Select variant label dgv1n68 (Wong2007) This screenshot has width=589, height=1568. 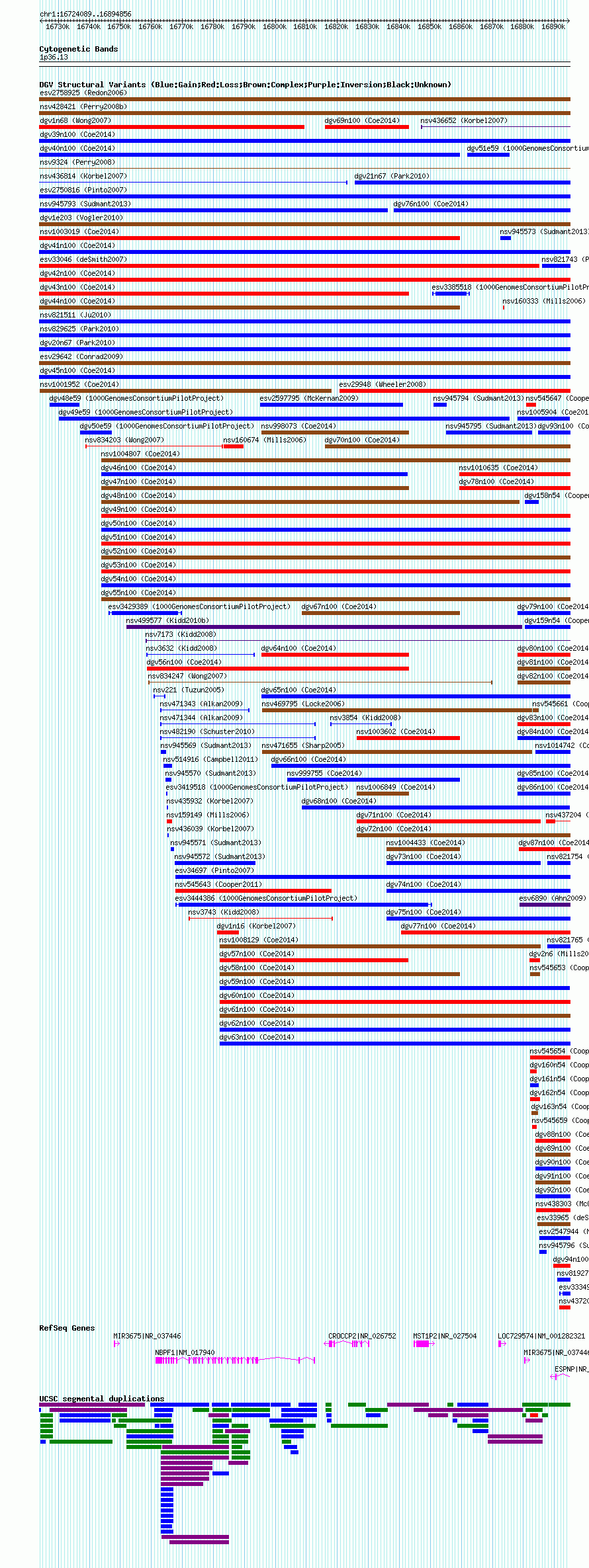click(x=75, y=120)
